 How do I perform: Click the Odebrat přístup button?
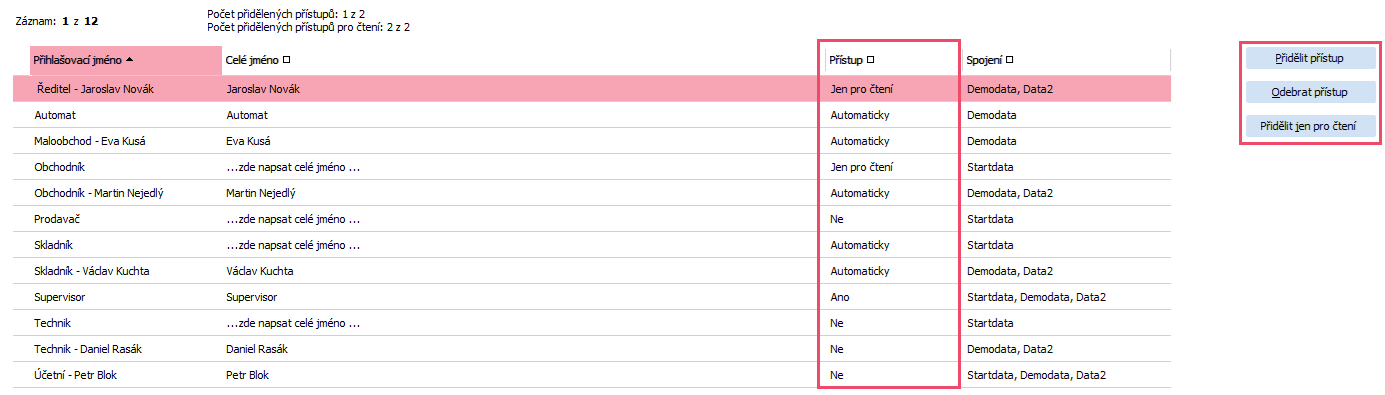[1310, 92]
